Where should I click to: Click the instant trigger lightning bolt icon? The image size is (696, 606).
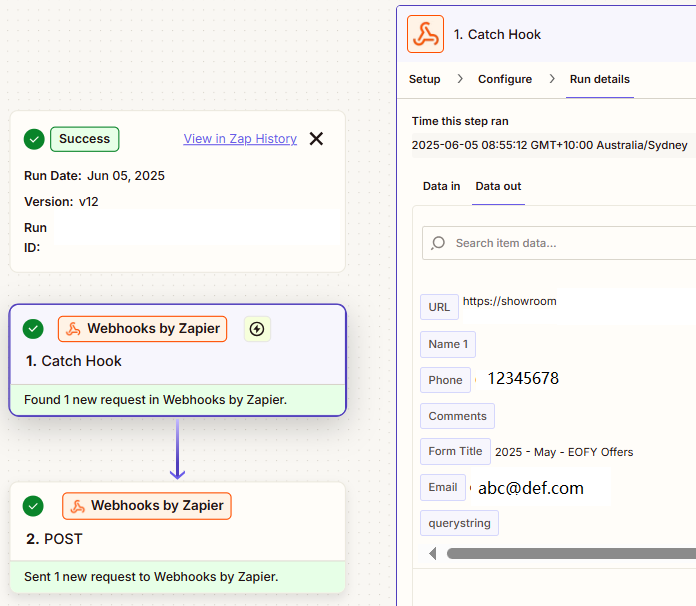(257, 329)
